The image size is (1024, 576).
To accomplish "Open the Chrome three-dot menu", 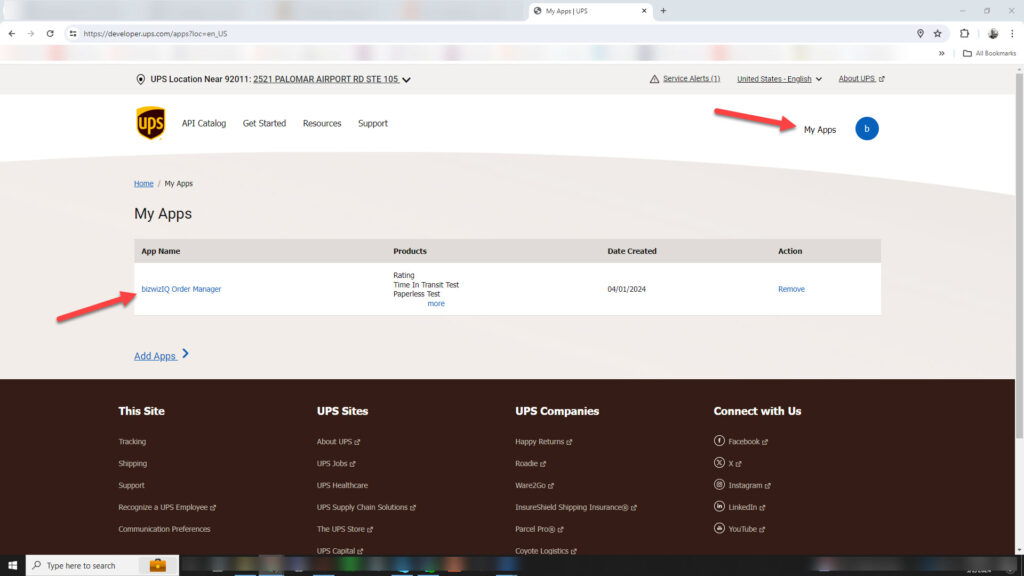I will point(1012,33).
